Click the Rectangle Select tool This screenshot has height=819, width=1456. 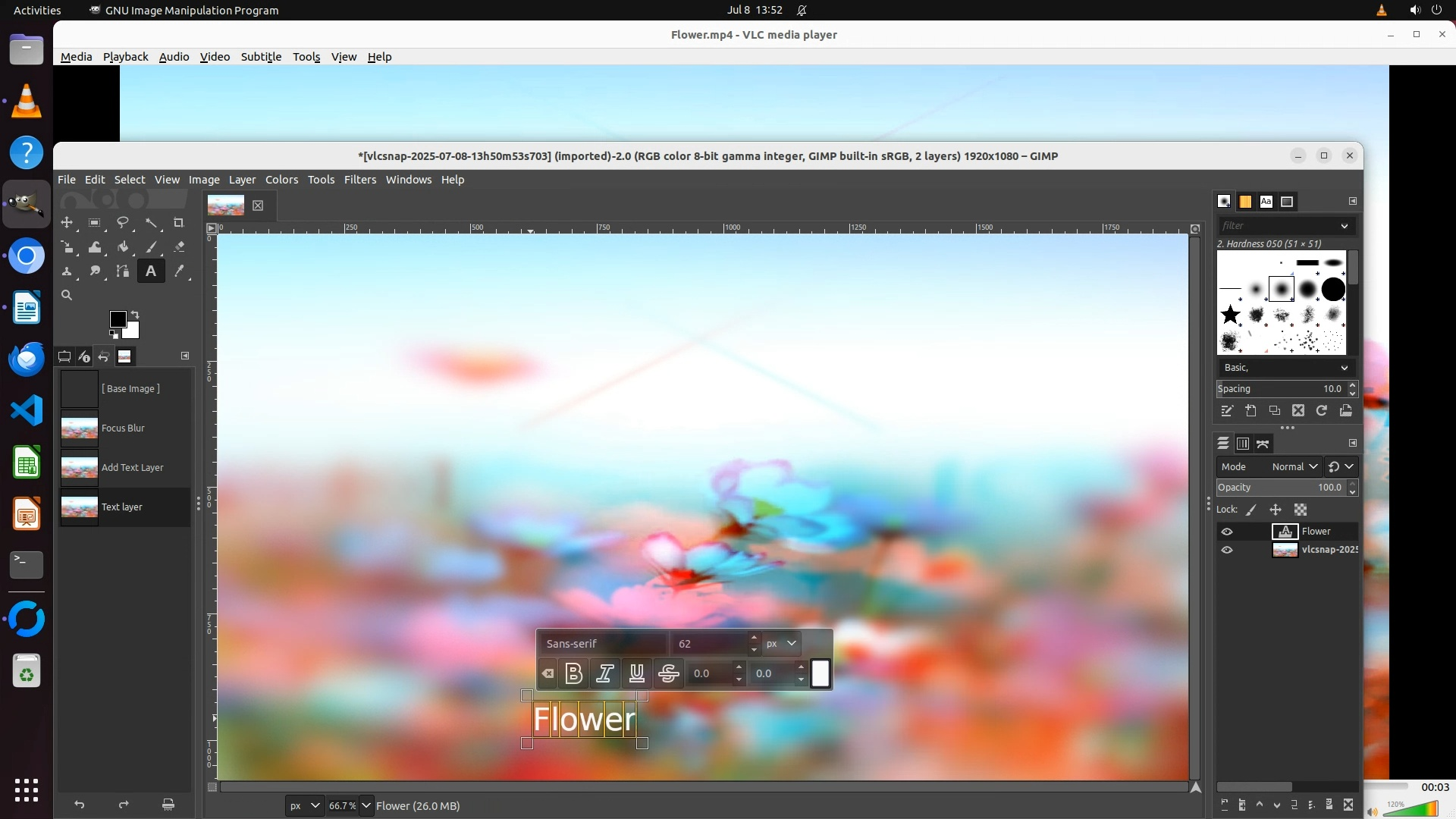click(x=95, y=223)
